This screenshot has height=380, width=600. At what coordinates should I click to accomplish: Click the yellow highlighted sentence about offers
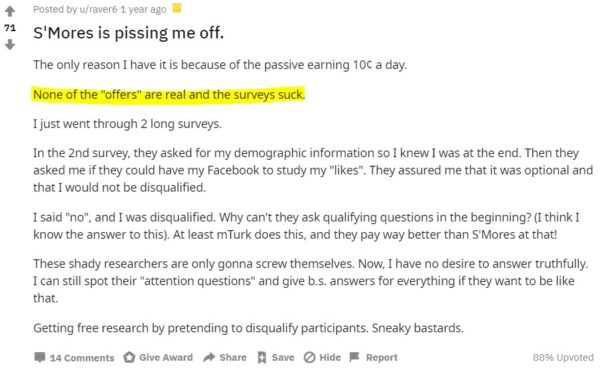(169, 94)
